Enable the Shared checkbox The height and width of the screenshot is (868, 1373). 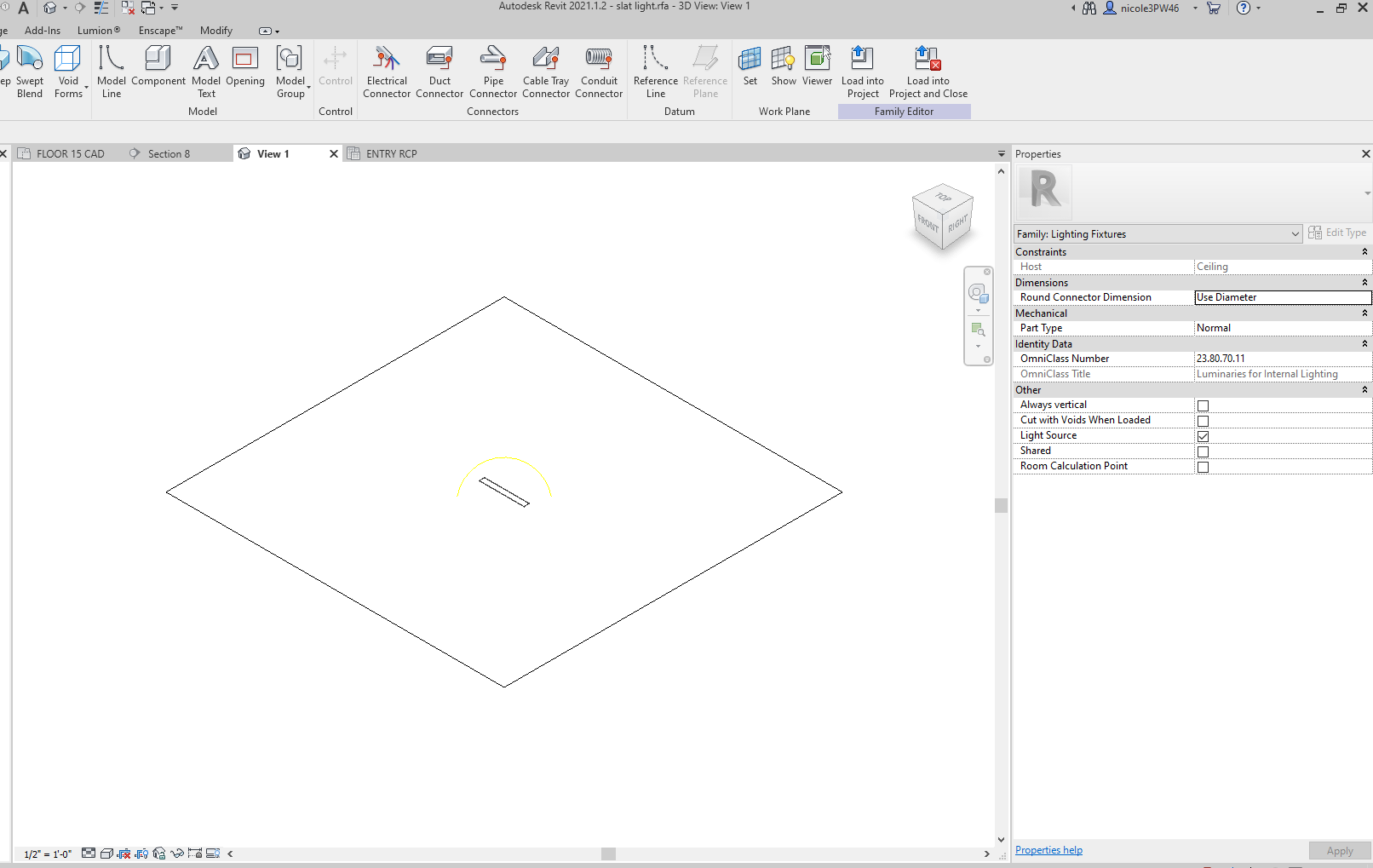[1203, 451]
